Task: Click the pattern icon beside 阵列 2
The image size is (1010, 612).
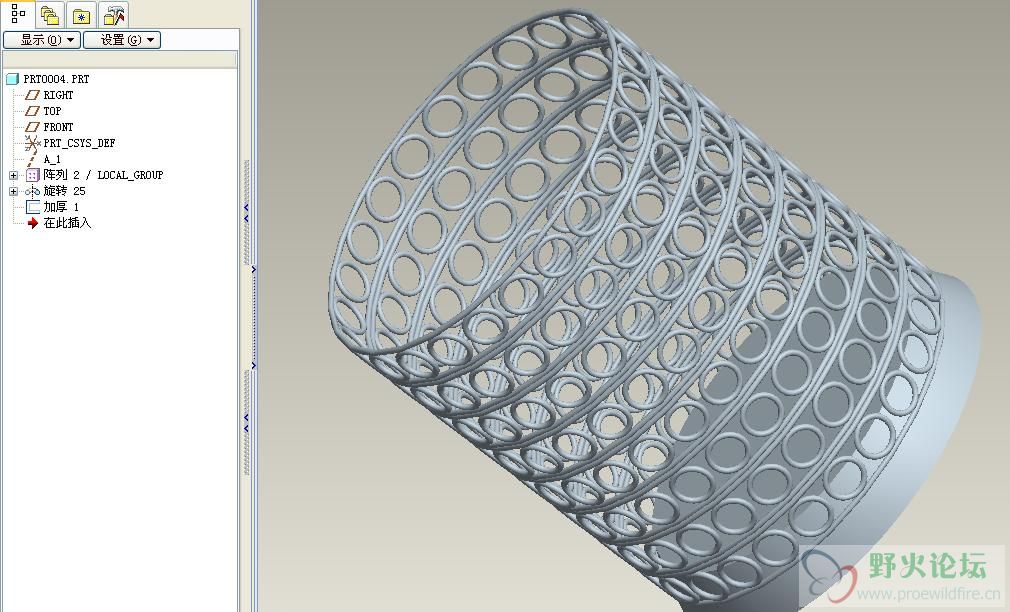Action: (x=33, y=175)
